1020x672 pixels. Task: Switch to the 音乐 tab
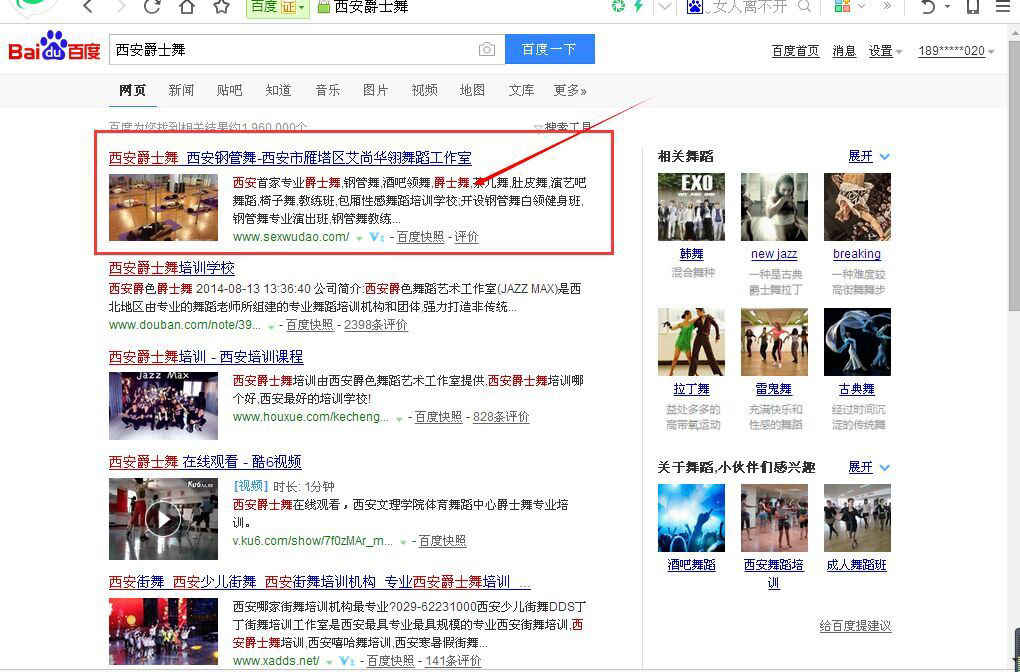click(x=327, y=90)
